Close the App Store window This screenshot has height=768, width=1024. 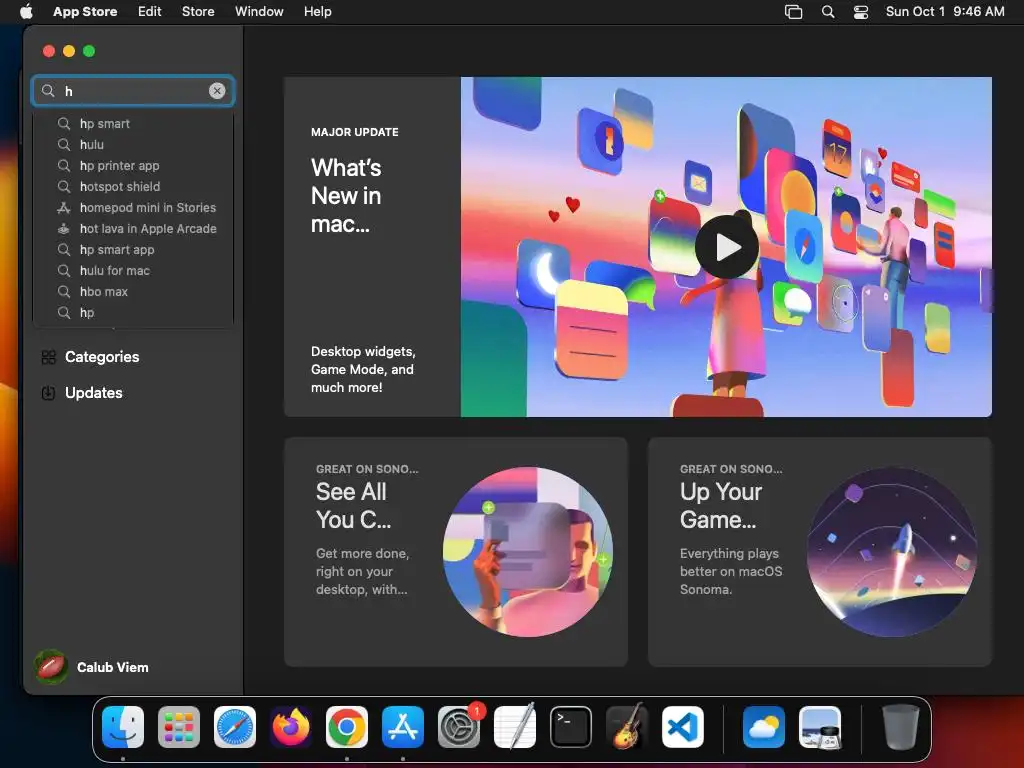point(48,51)
